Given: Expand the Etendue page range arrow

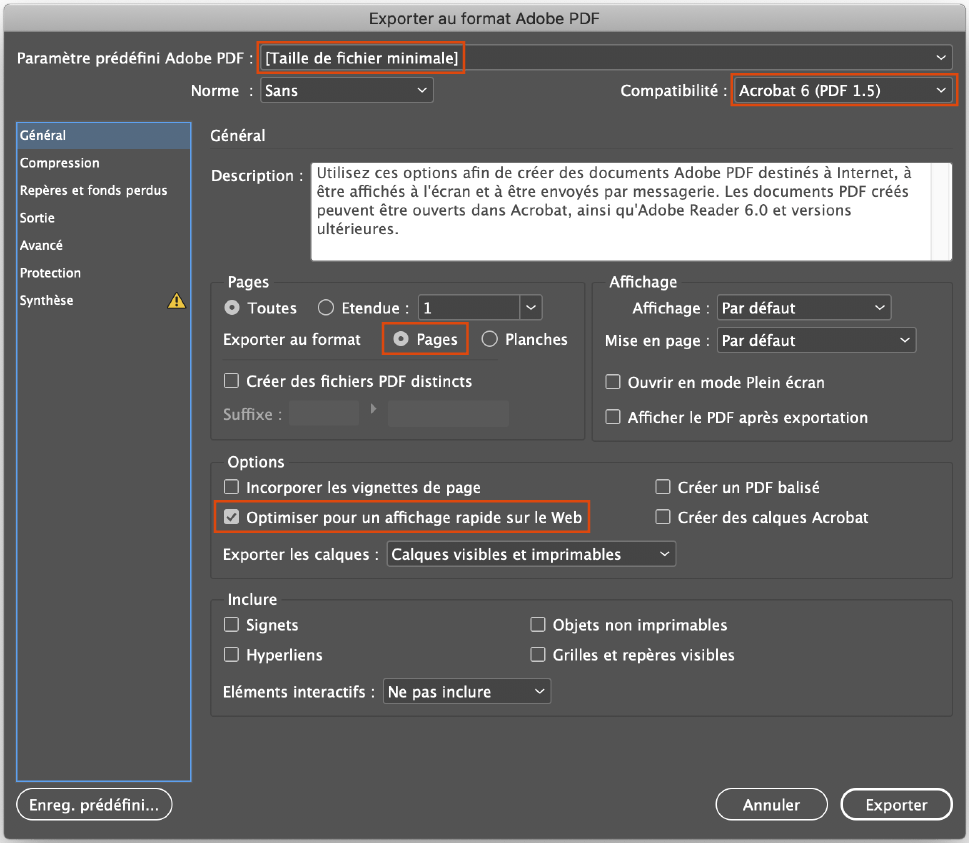Looking at the screenshot, I should pos(531,308).
